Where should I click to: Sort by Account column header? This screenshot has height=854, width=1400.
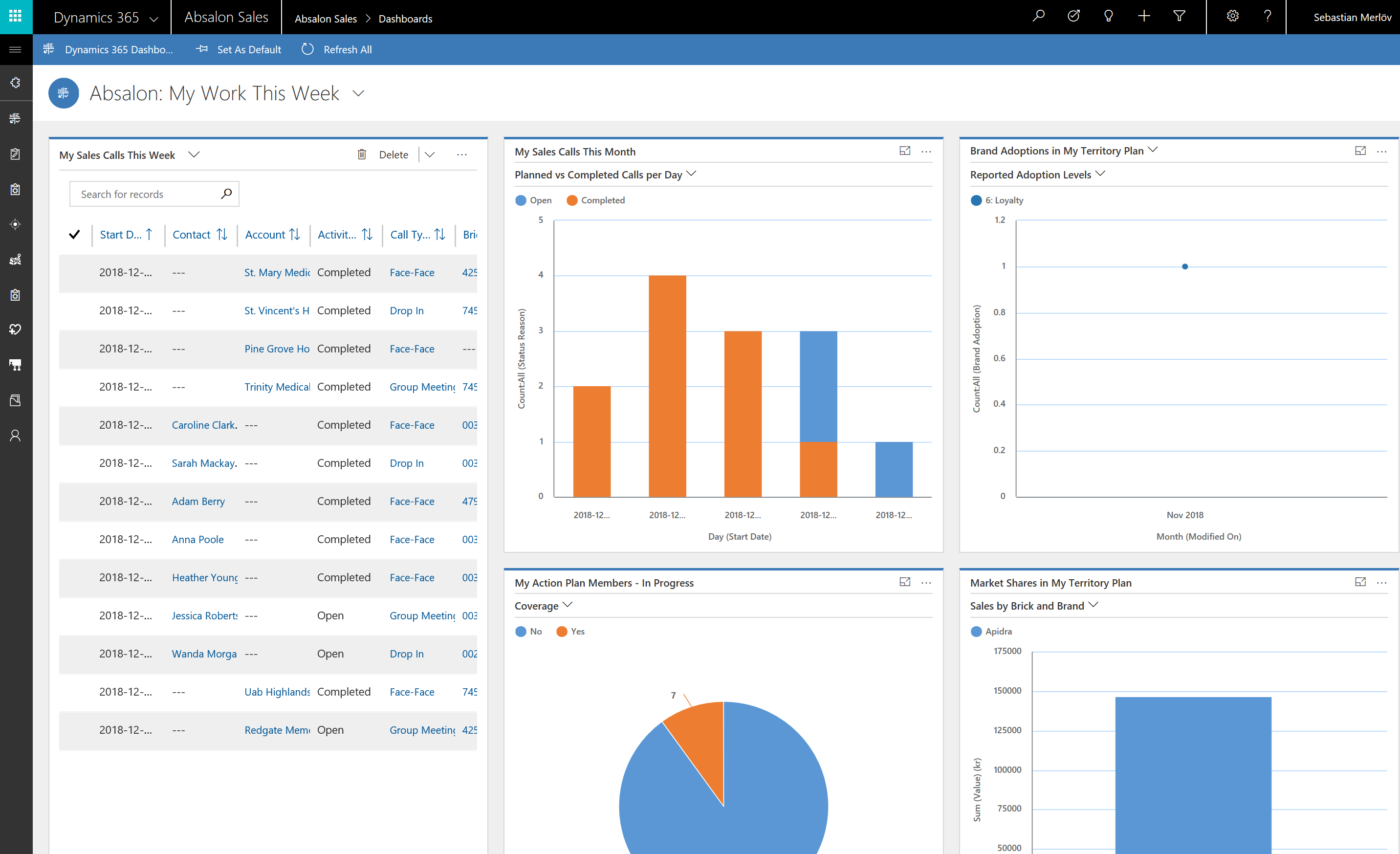(272, 234)
